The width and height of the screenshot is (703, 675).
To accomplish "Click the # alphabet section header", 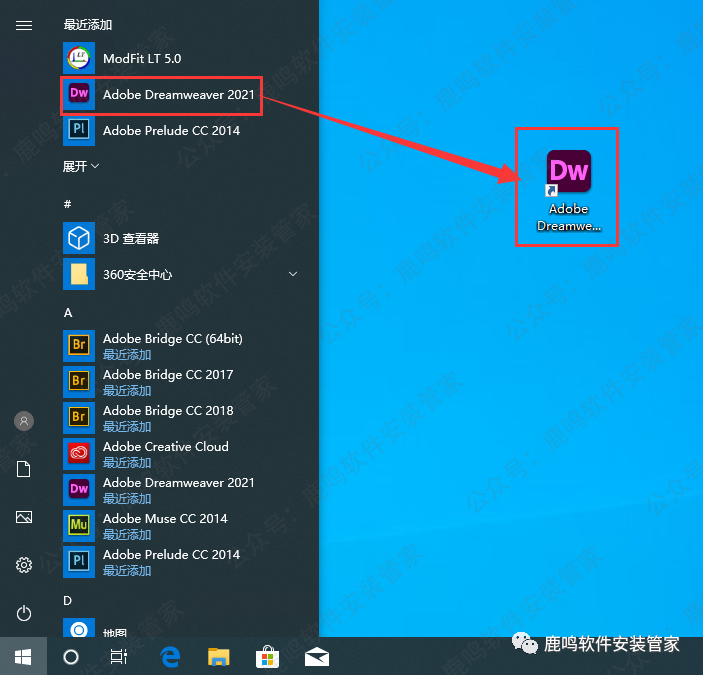I will click(x=67, y=204).
